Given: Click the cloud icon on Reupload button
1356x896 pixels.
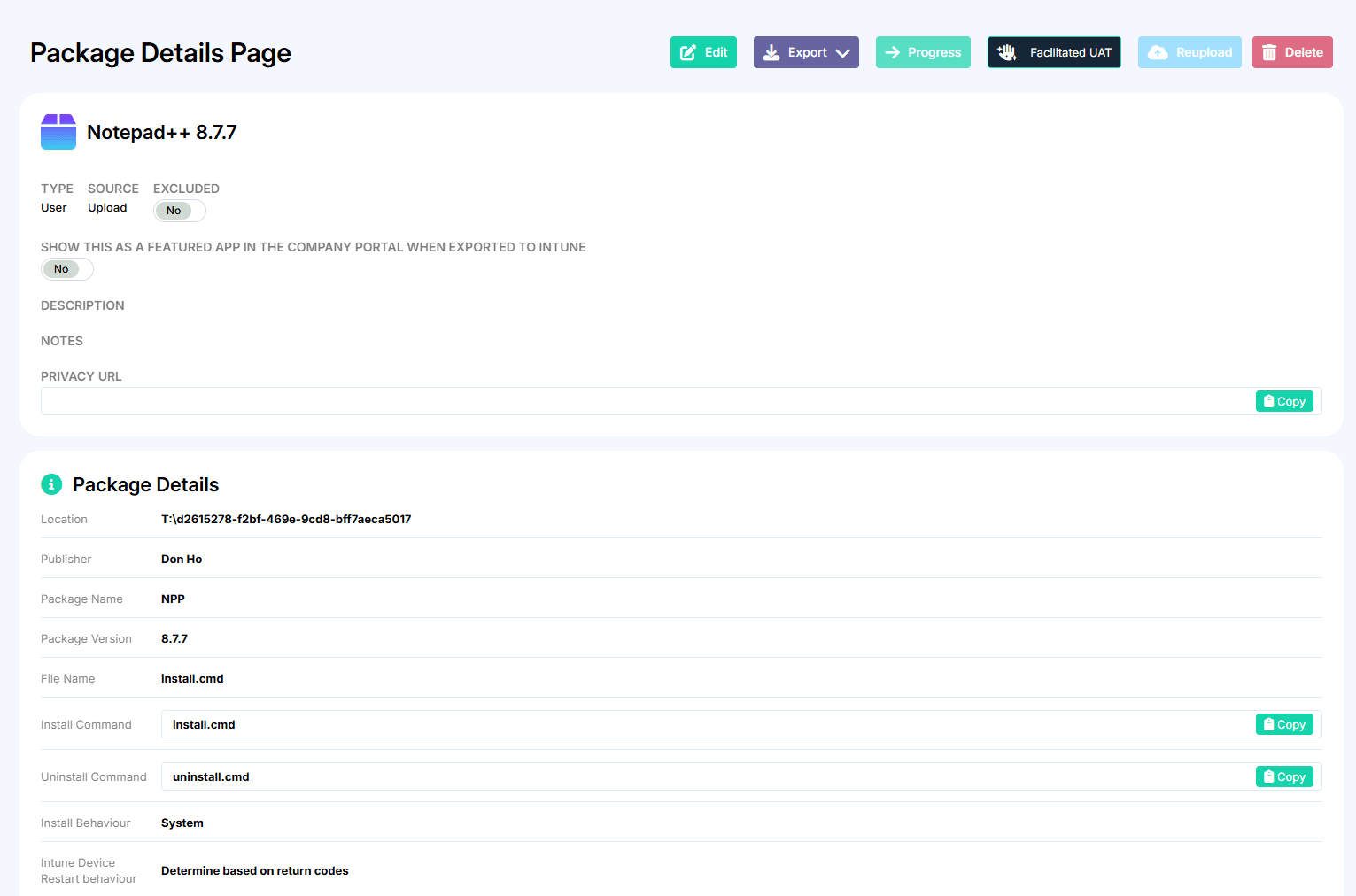Looking at the screenshot, I should coord(1157,52).
